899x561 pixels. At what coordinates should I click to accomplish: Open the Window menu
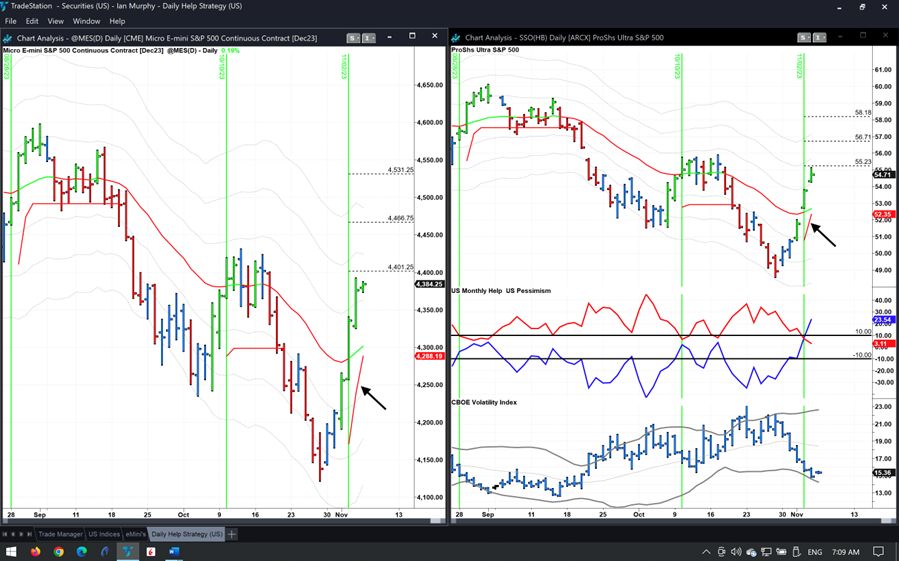86,21
